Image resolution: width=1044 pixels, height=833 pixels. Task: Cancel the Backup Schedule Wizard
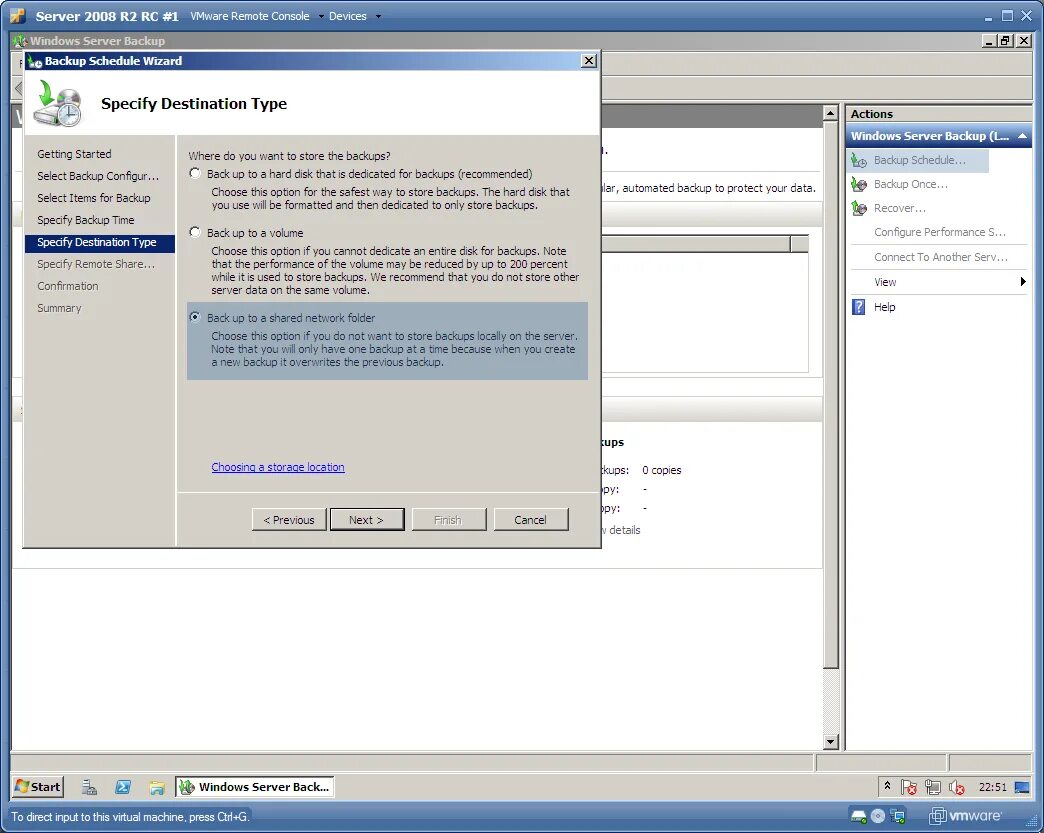pos(531,519)
